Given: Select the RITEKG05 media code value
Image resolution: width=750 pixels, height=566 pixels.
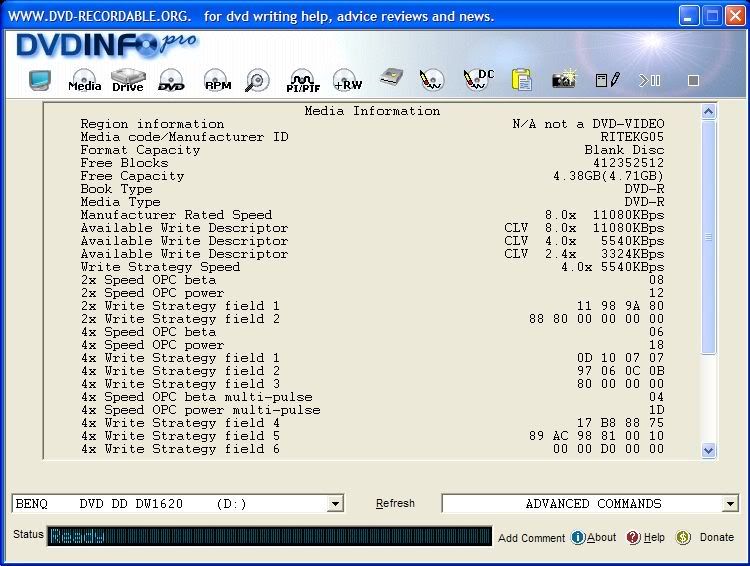Looking at the screenshot, I should (x=632, y=137).
